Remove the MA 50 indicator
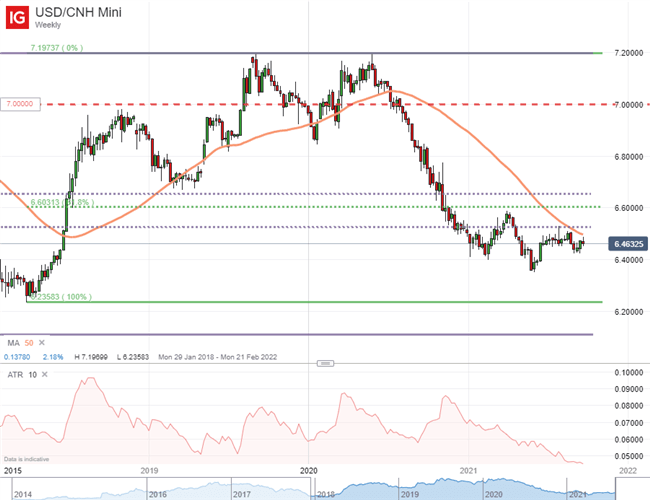650x500 pixels. pyautogui.click(x=42, y=343)
